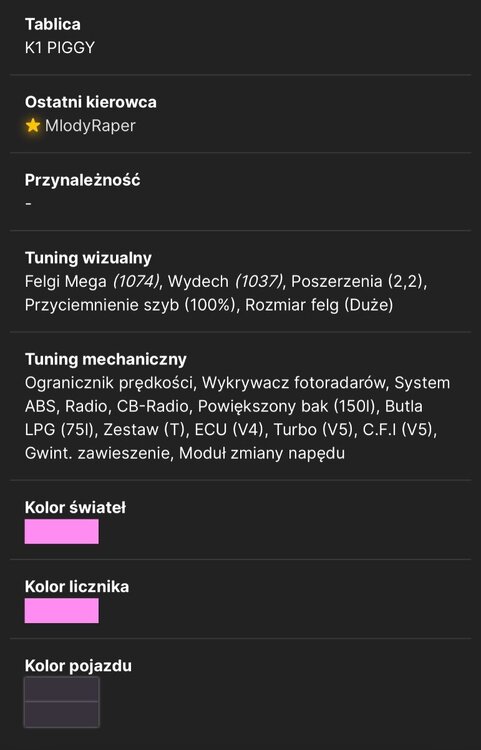Viewport: 481px width, 750px height.
Task: Click the gold star icon next to MlodyRaper
Action: click(x=33, y=126)
